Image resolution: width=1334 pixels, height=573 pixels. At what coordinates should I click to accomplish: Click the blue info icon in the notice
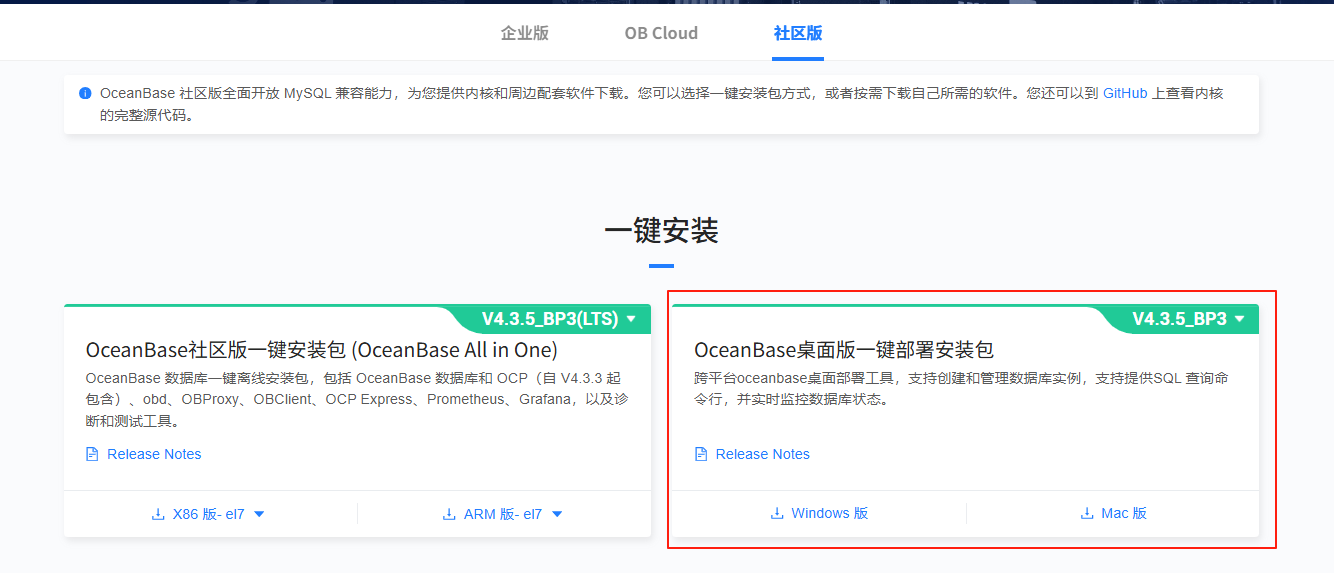point(85,93)
